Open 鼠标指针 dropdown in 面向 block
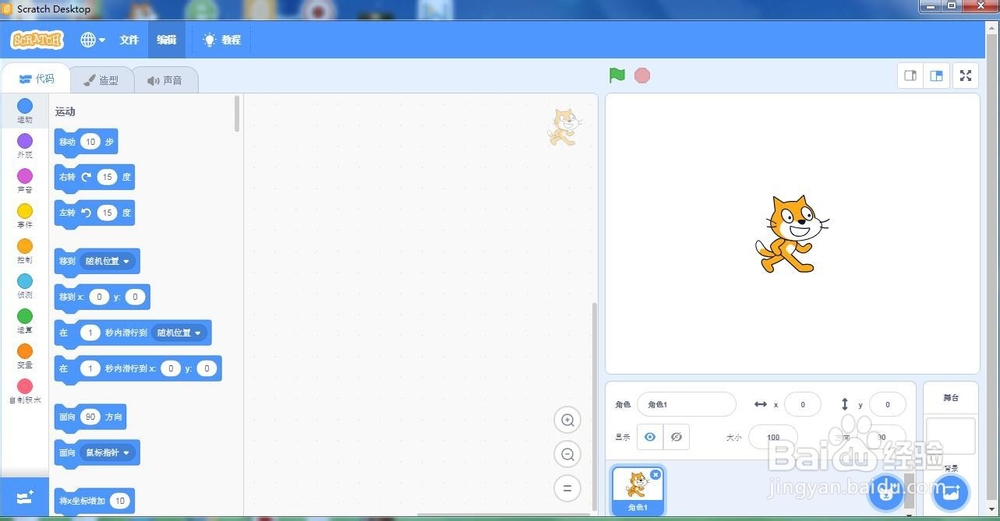The width and height of the screenshot is (1000, 521). (107, 453)
